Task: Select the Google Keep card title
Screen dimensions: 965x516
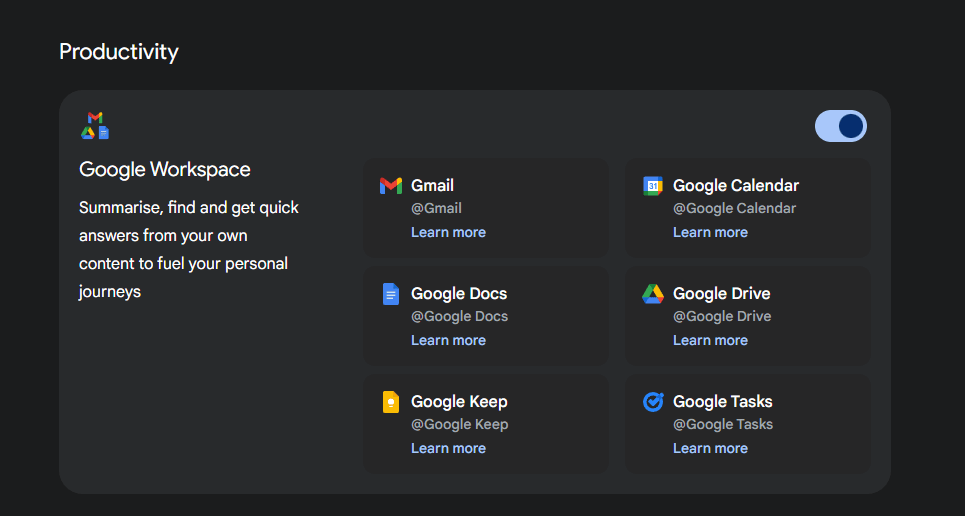Action: coord(459,401)
